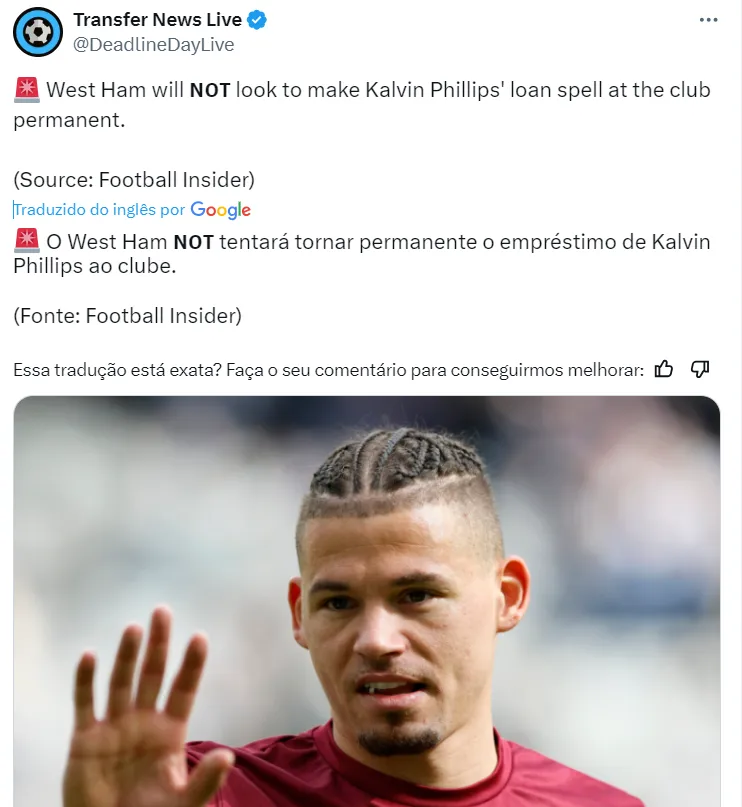Click the word 'permanent.' in the original tweet

tap(69, 120)
